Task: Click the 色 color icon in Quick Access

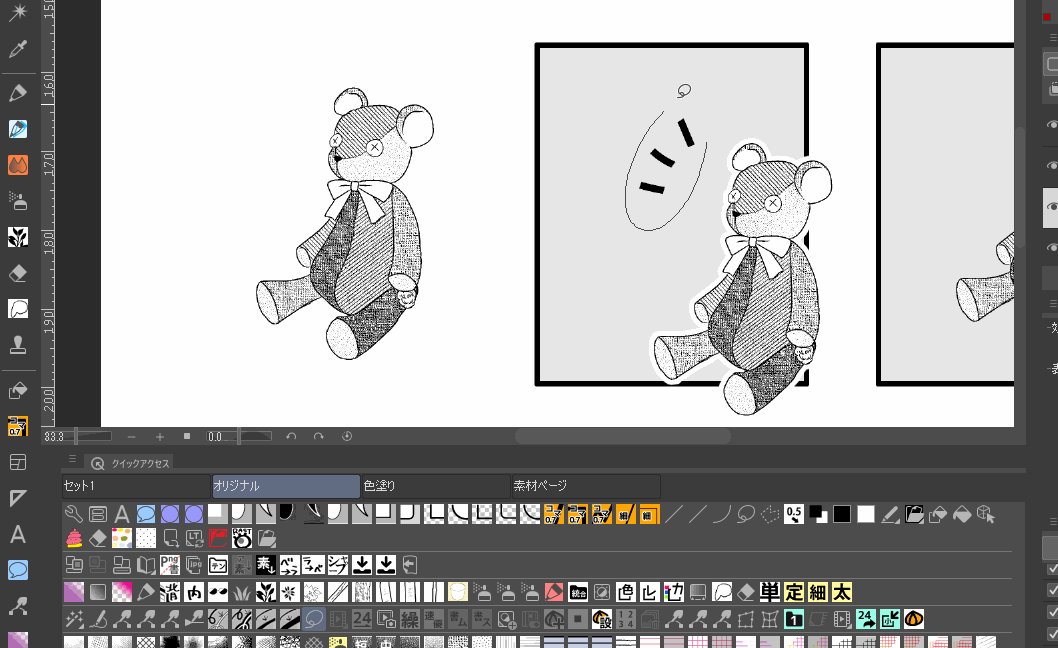Action: [x=625, y=593]
